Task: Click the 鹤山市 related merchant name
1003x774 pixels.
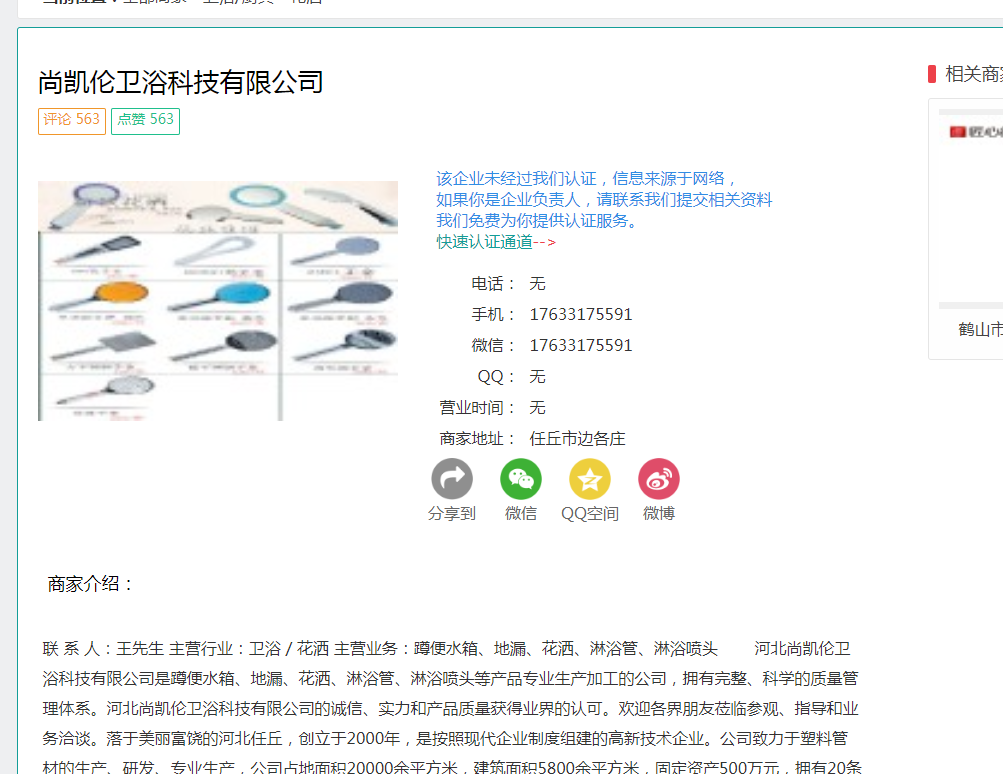Action: [981, 330]
